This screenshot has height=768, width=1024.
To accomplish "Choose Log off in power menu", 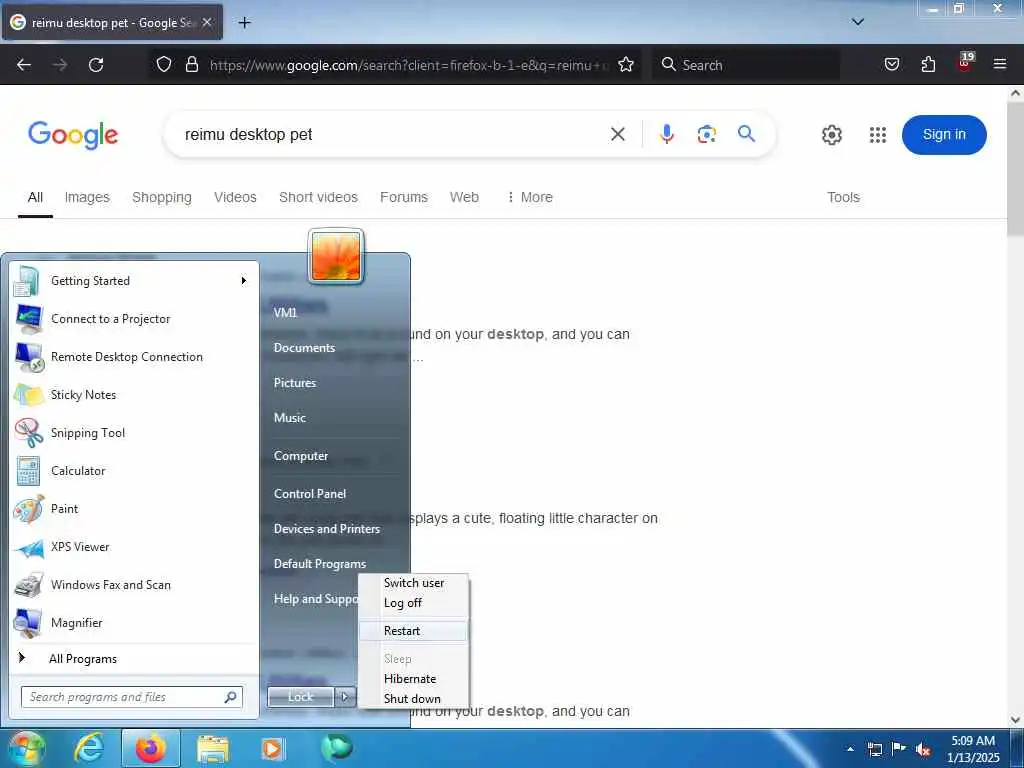I will coord(413,603).
